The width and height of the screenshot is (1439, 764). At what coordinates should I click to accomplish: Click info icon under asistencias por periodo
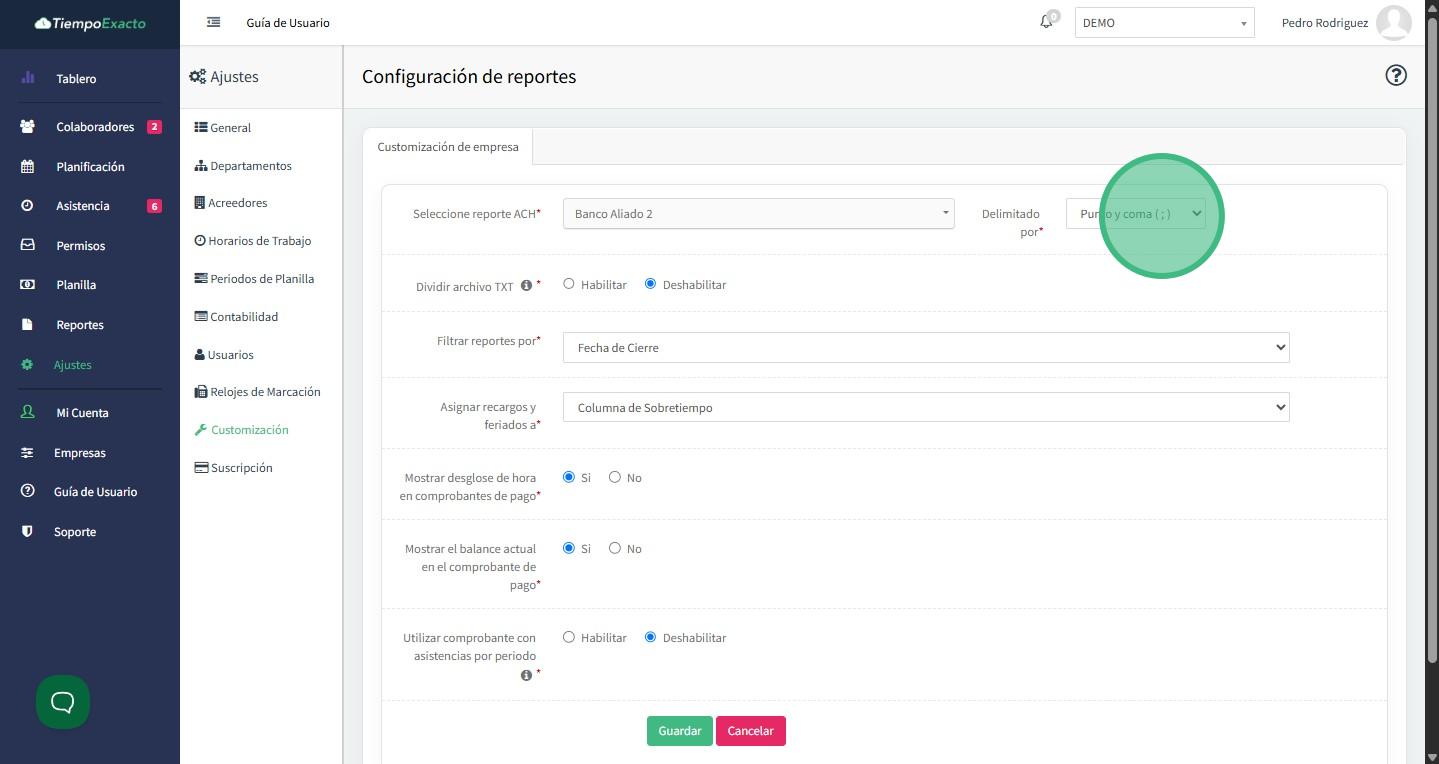click(526, 675)
